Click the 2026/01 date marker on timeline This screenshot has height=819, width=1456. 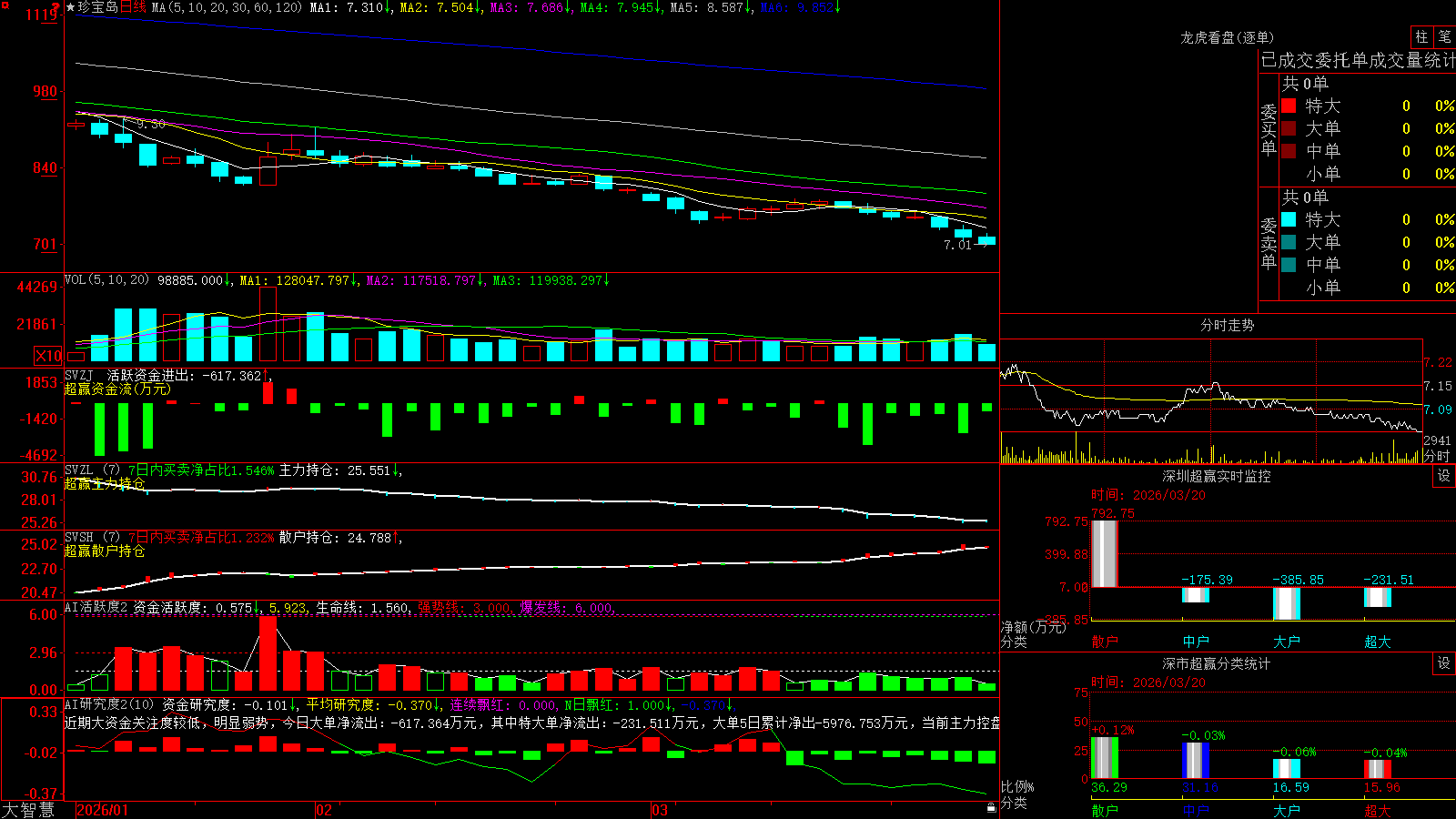point(103,810)
